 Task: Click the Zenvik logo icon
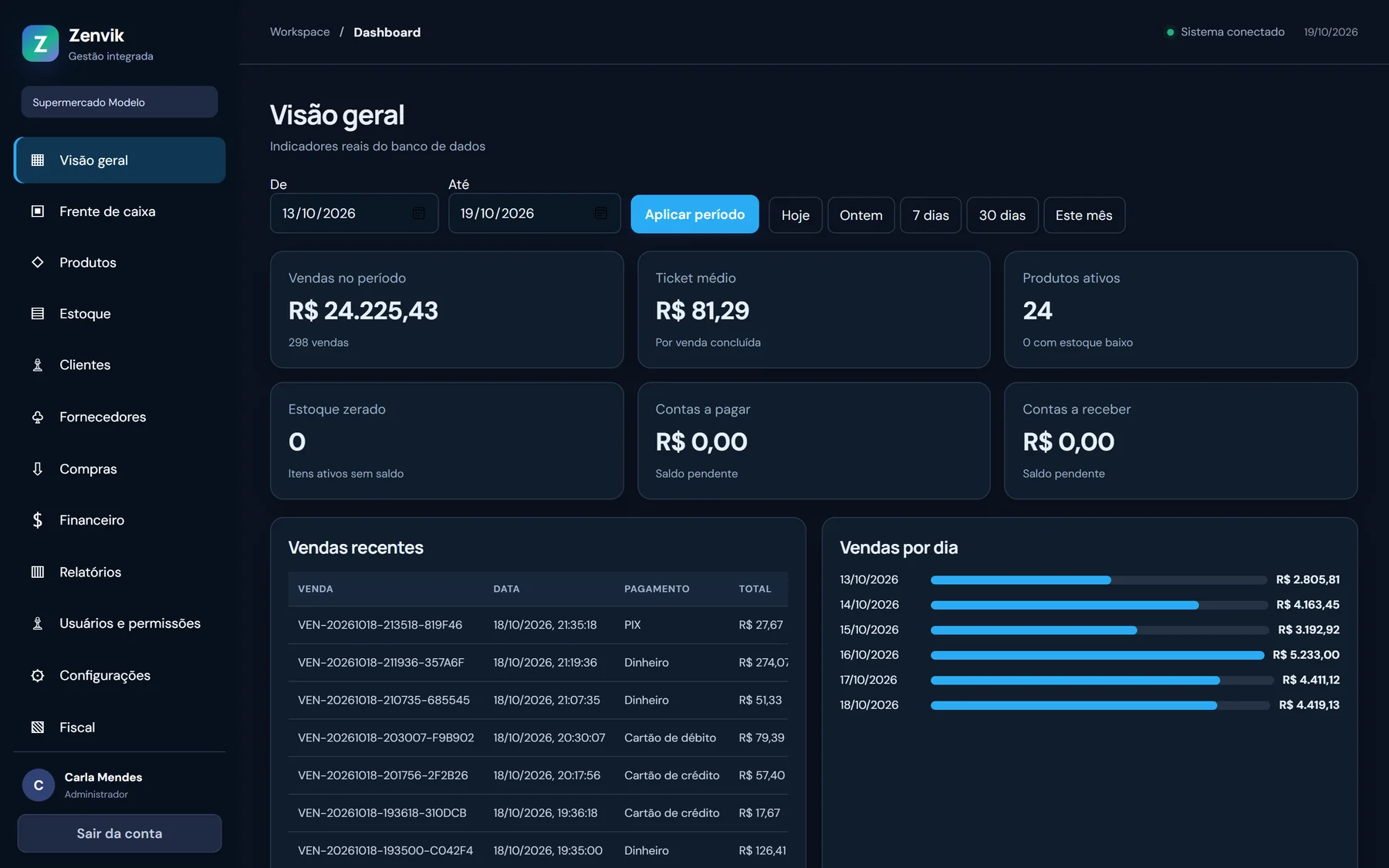tap(40, 43)
